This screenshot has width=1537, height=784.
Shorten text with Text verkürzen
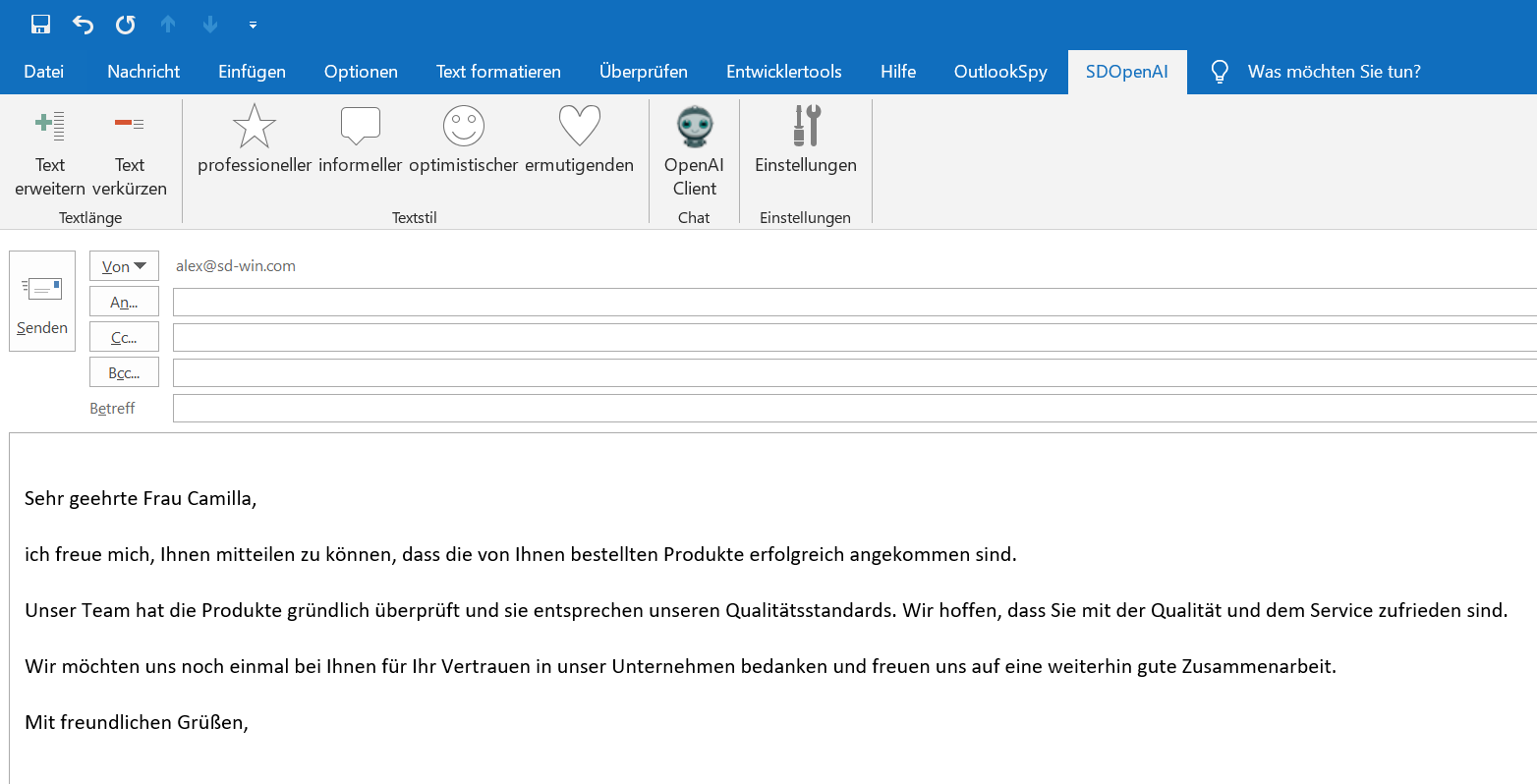click(130, 150)
